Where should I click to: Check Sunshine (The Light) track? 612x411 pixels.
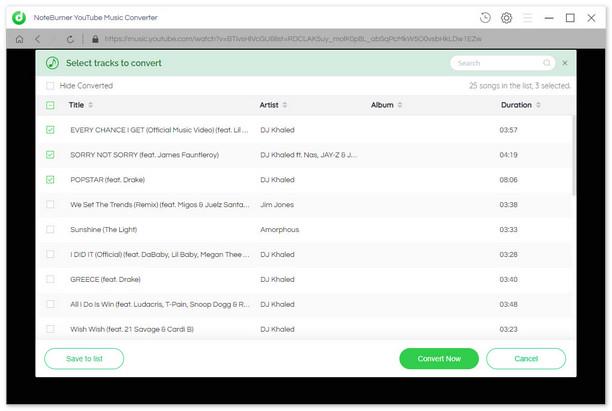(x=50, y=230)
